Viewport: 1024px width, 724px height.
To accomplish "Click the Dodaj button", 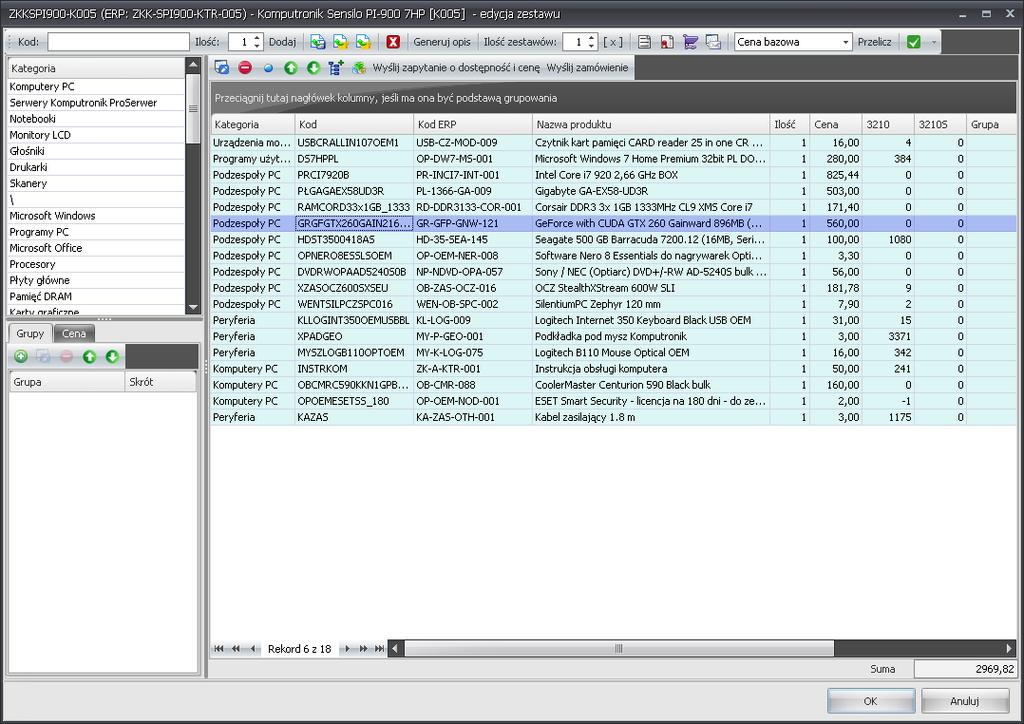I will [x=282, y=42].
